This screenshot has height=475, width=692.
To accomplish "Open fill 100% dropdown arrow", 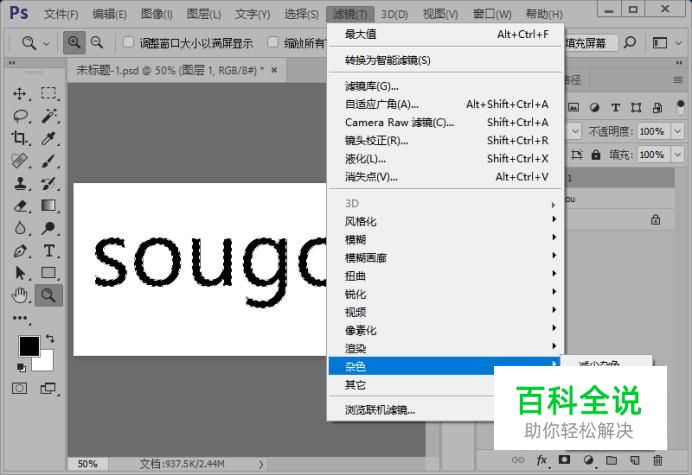I will pos(677,155).
